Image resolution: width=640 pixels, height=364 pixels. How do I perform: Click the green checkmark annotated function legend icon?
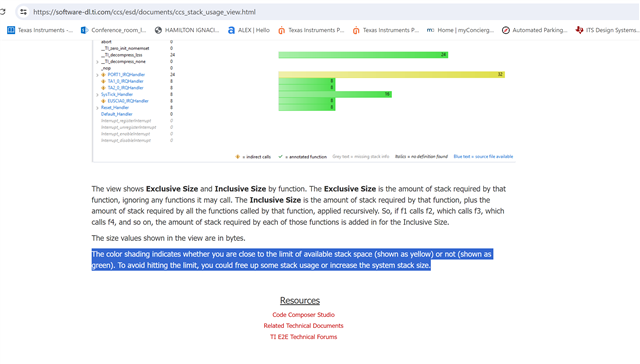pos(280,157)
